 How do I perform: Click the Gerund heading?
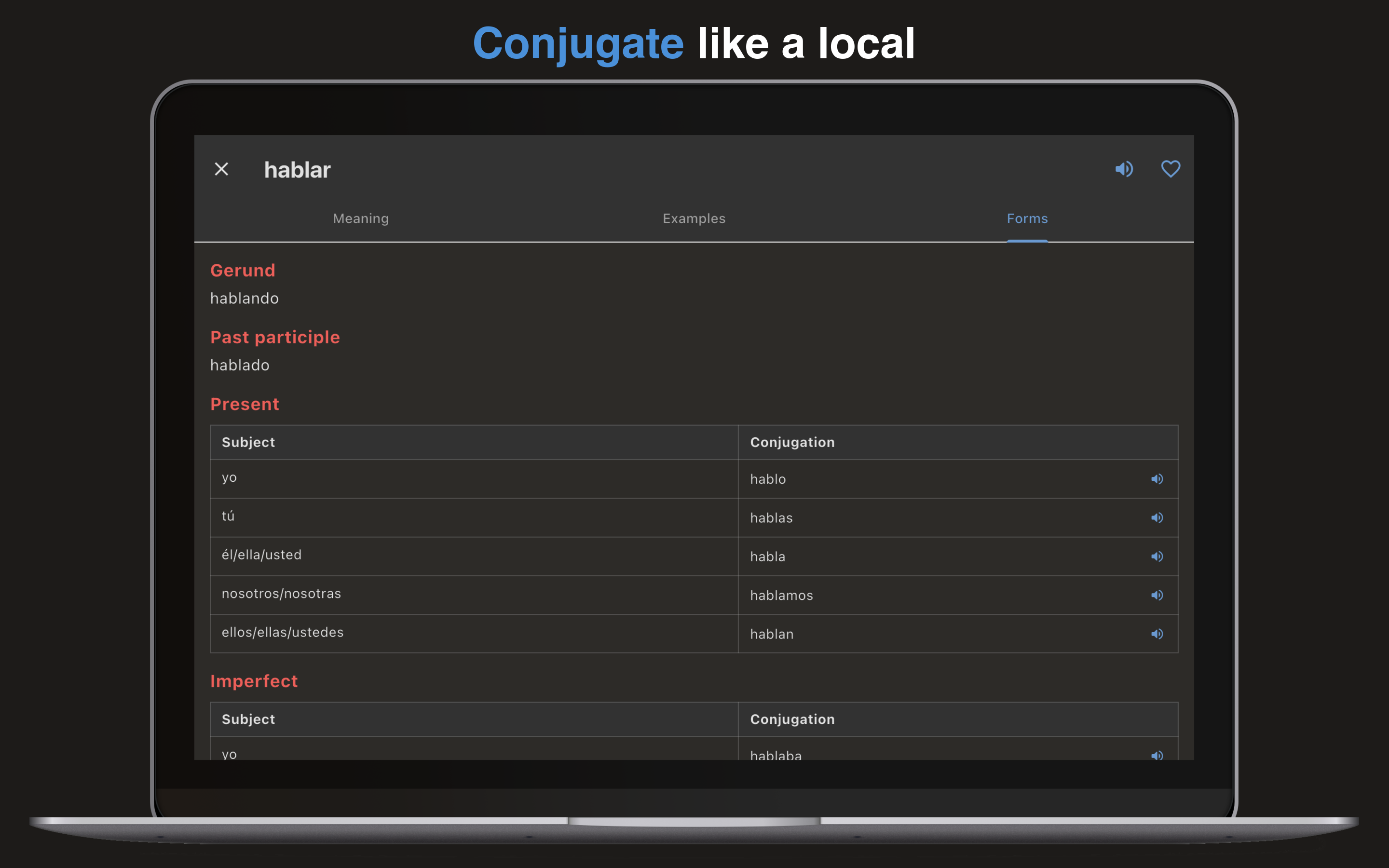pos(243,271)
